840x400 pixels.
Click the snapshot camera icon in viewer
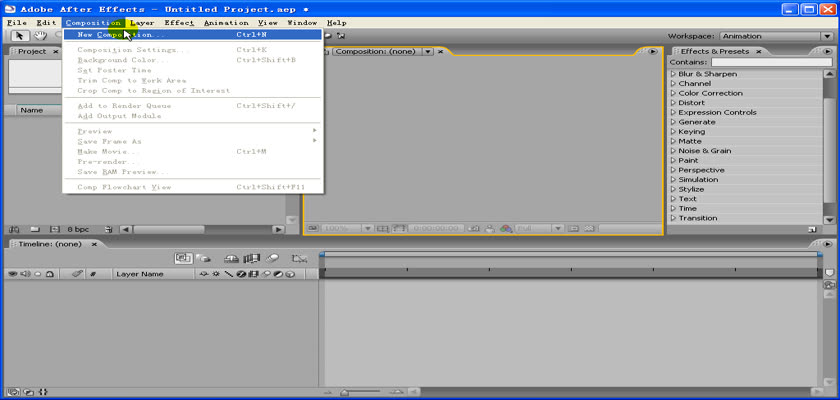474,229
